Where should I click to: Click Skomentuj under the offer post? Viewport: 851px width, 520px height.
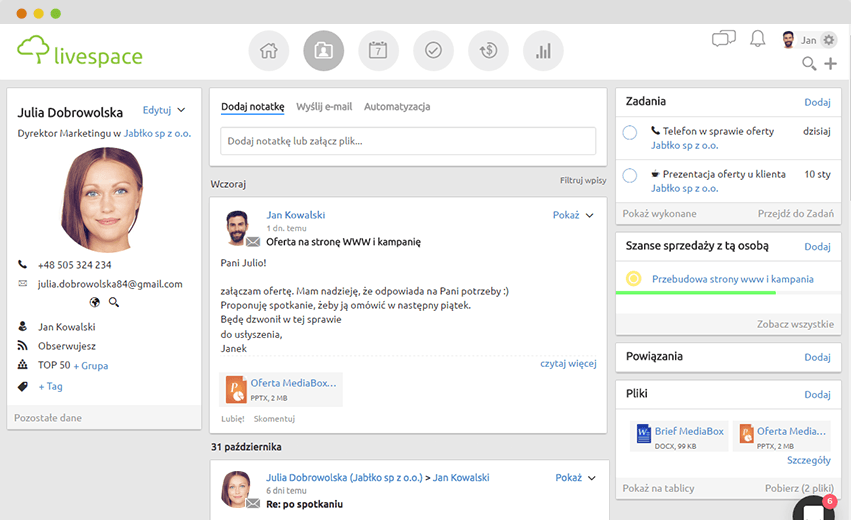pyautogui.click(x=274, y=419)
